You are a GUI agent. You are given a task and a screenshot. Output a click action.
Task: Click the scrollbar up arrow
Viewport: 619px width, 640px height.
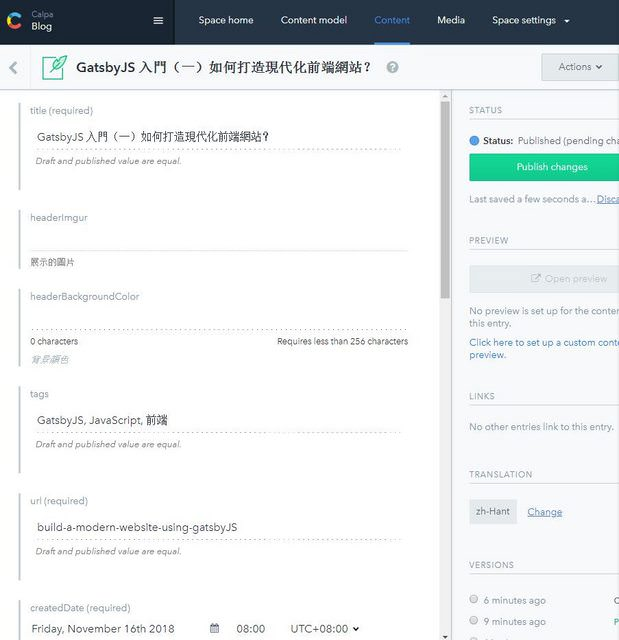coord(445,96)
